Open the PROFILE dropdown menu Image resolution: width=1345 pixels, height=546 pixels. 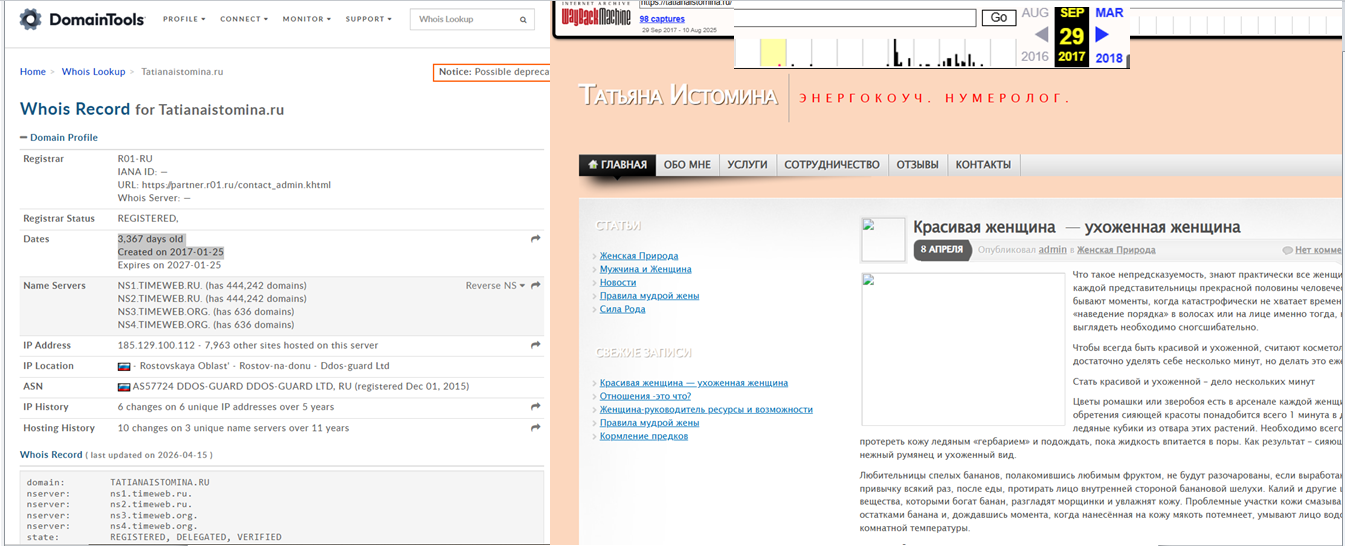pyautogui.click(x=184, y=19)
